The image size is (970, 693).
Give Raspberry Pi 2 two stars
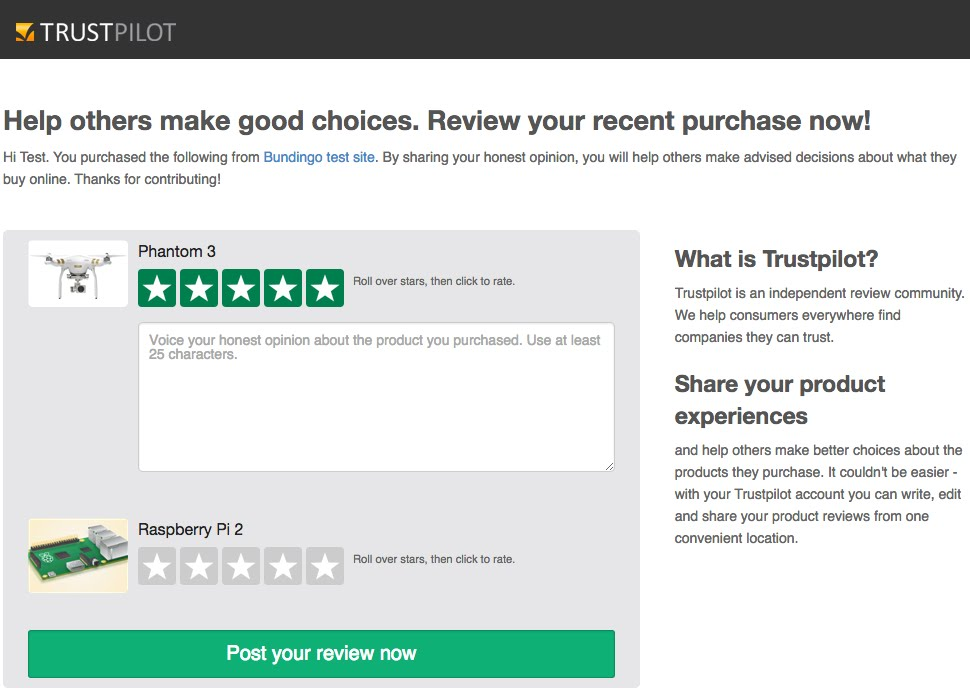[x=199, y=566]
